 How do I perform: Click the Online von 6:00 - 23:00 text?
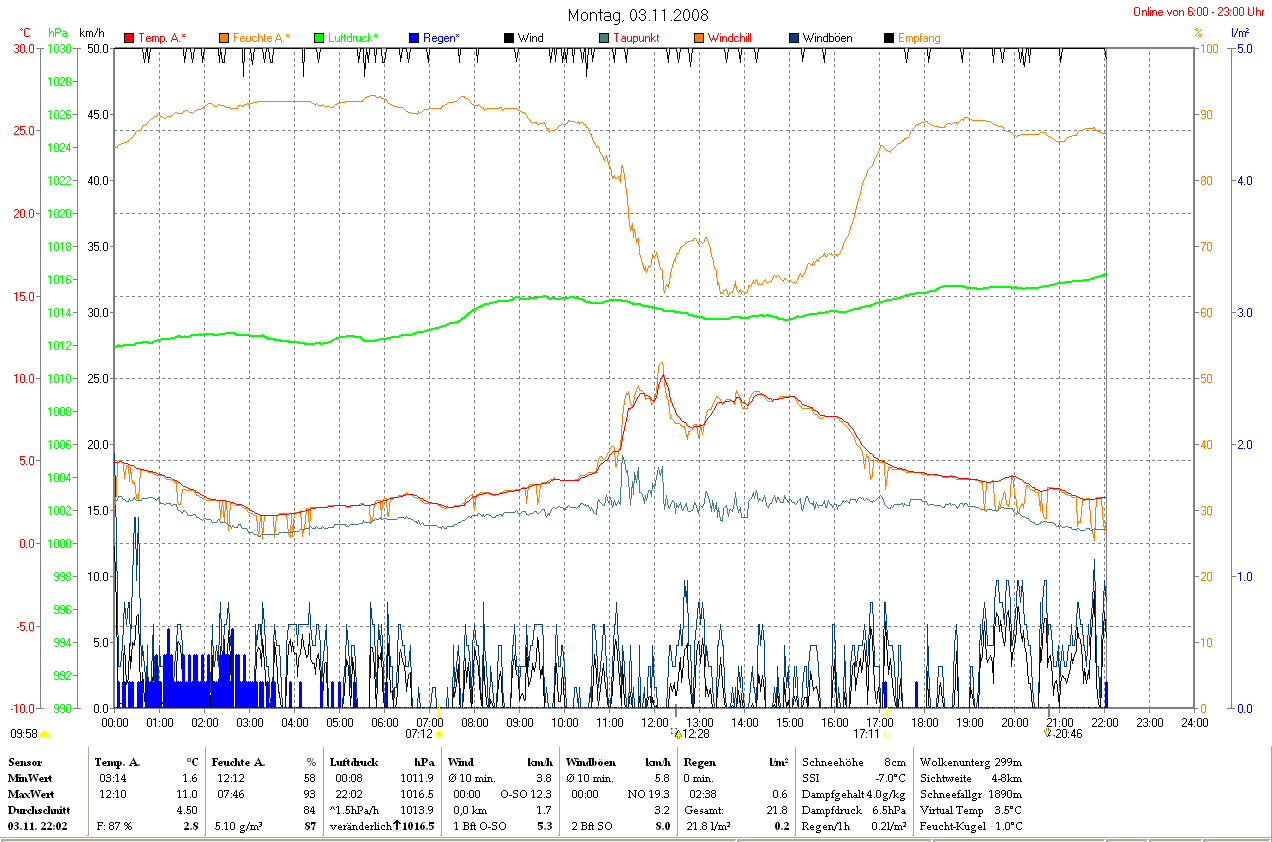pyautogui.click(x=1200, y=12)
